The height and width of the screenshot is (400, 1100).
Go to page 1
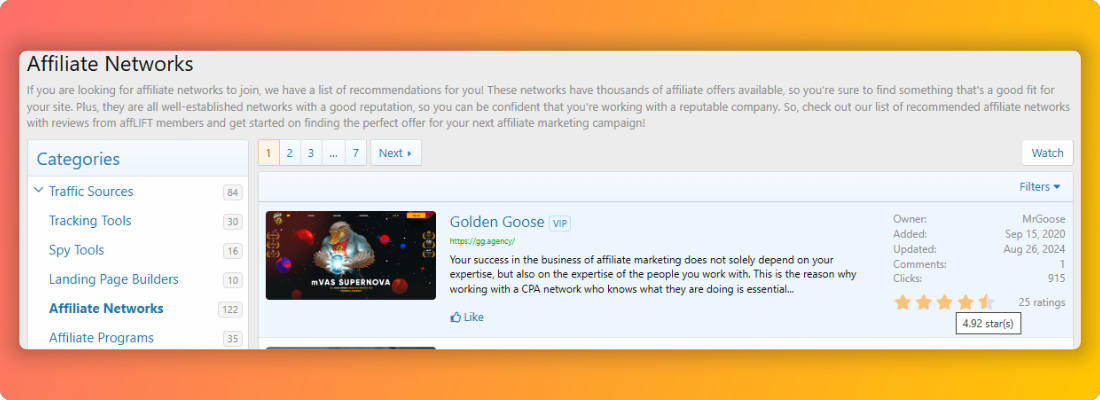[269, 153]
